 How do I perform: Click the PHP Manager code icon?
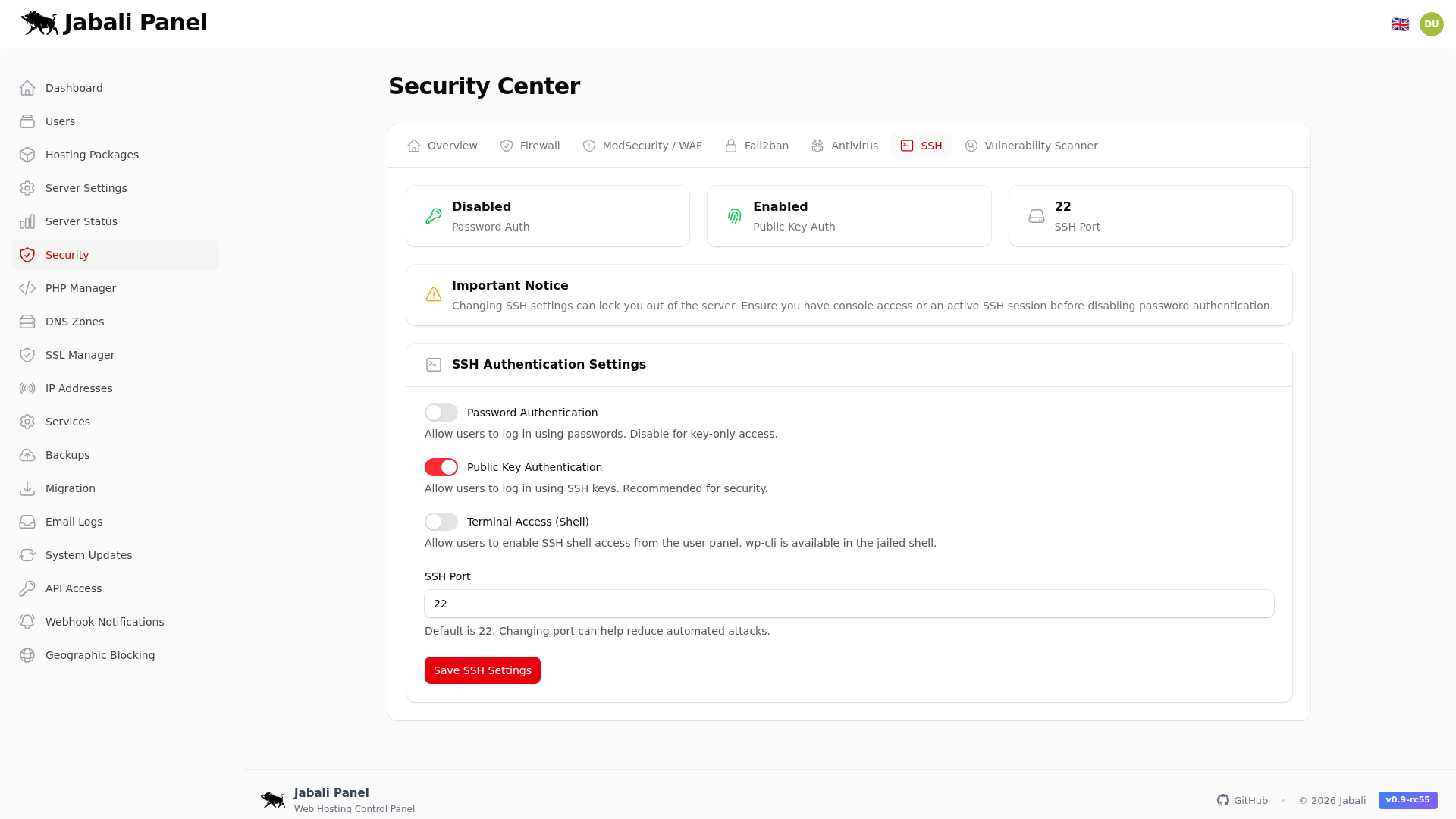[27, 288]
